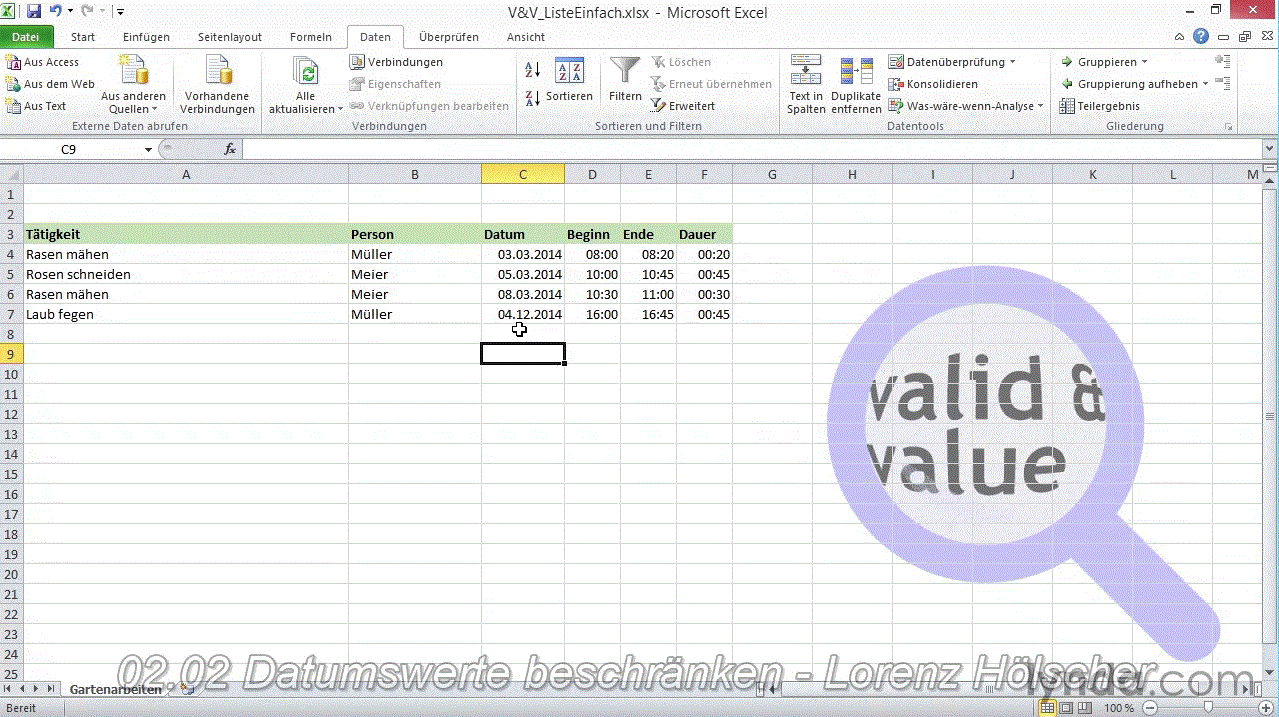Sort descending Z to A

coord(533,97)
